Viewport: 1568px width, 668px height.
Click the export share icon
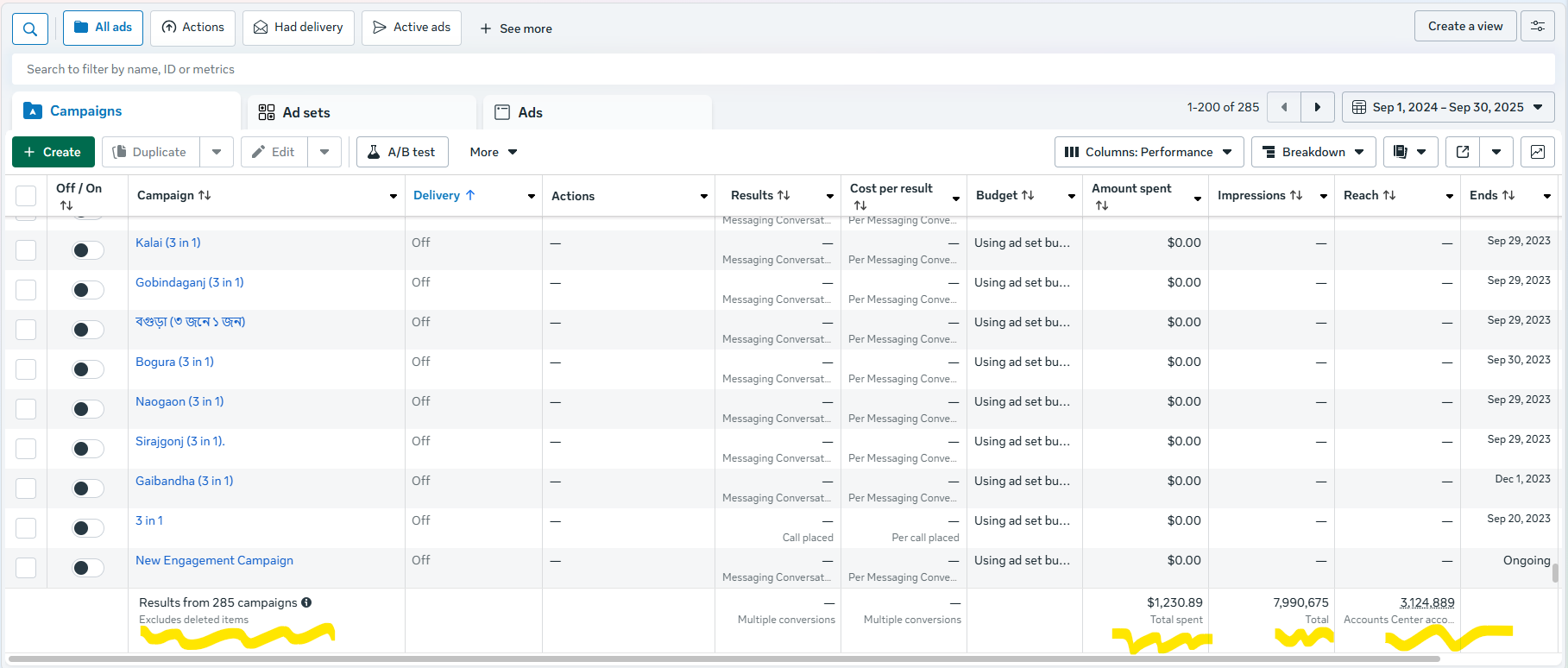click(x=1463, y=152)
